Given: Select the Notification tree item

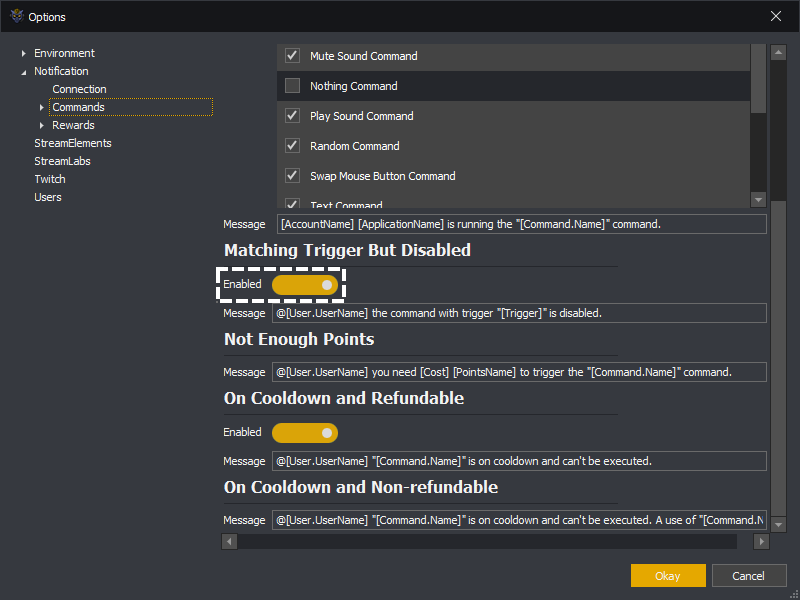Looking at the screenshot, I should click(x=61, y=71).
